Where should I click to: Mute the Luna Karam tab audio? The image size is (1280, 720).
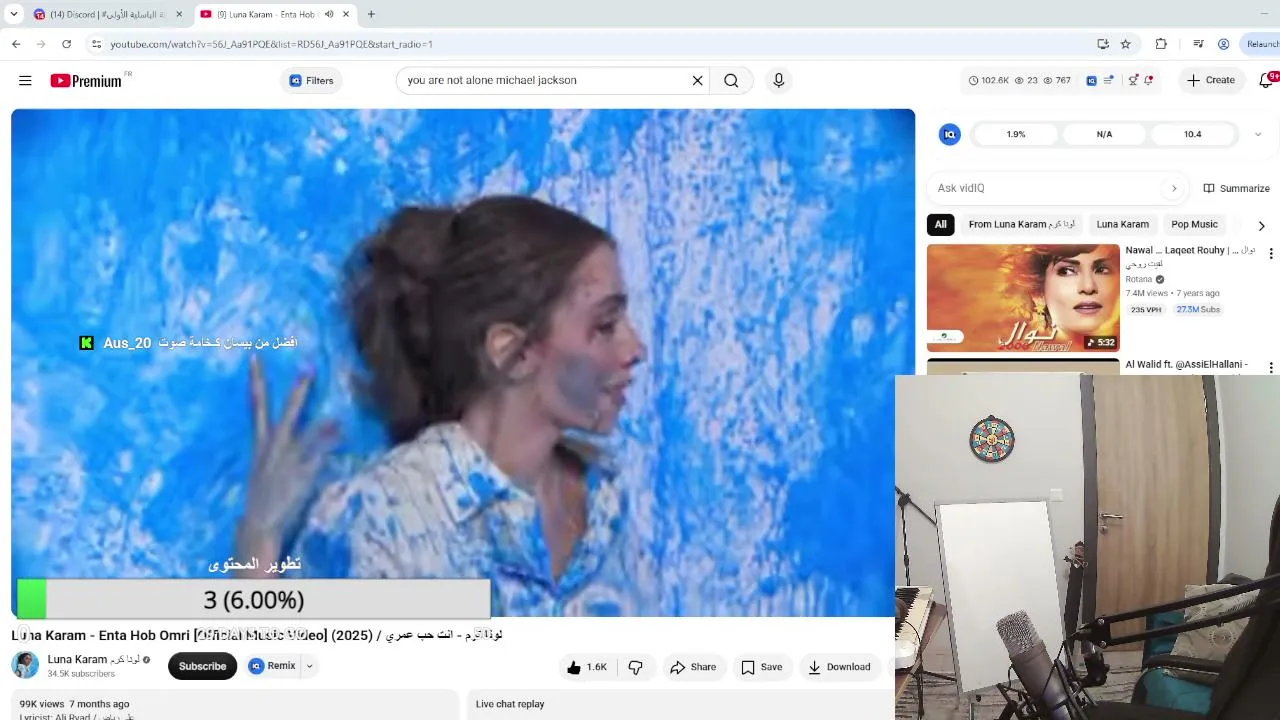pos(329,14)
